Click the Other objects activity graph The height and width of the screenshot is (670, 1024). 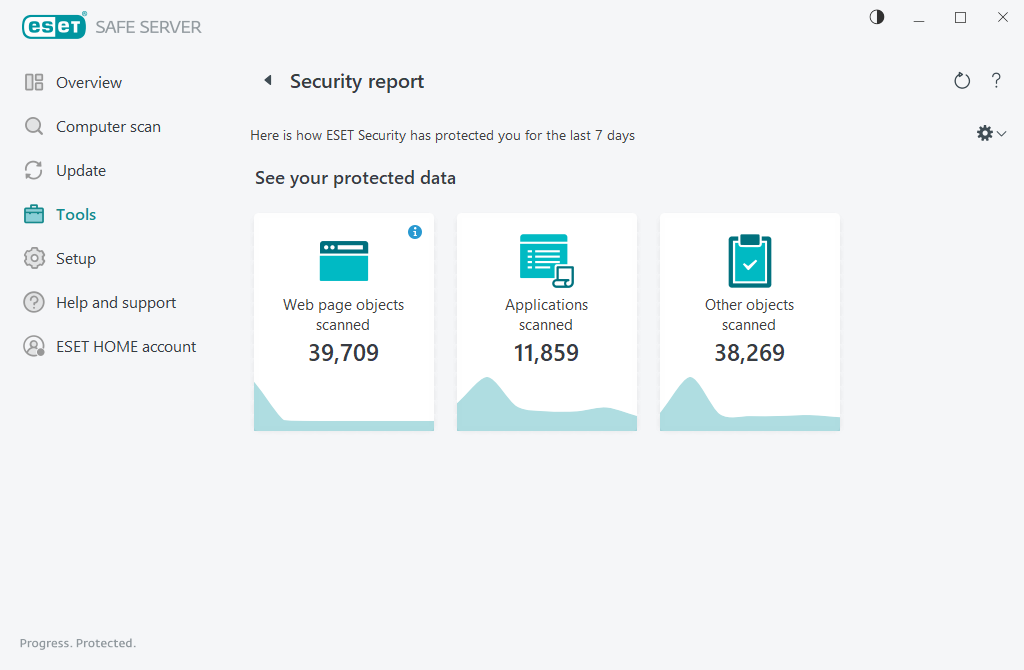pyautogui.click(x=750, y=404)
